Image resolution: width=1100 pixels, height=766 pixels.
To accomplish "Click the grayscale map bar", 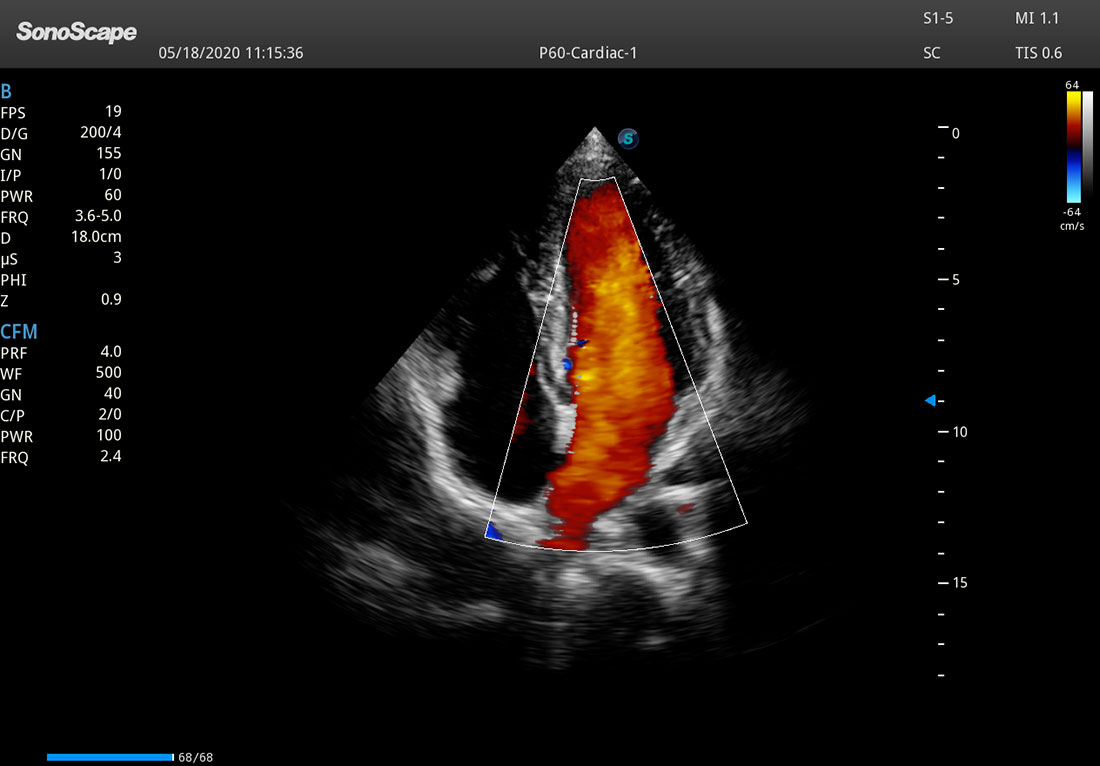I will 1088,147.
